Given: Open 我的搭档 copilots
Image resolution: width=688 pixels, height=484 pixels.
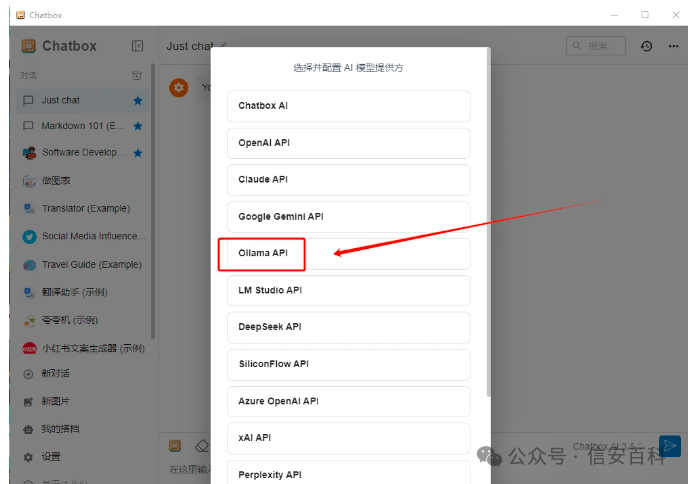Looking at the screenshot, I should [83, 429].
